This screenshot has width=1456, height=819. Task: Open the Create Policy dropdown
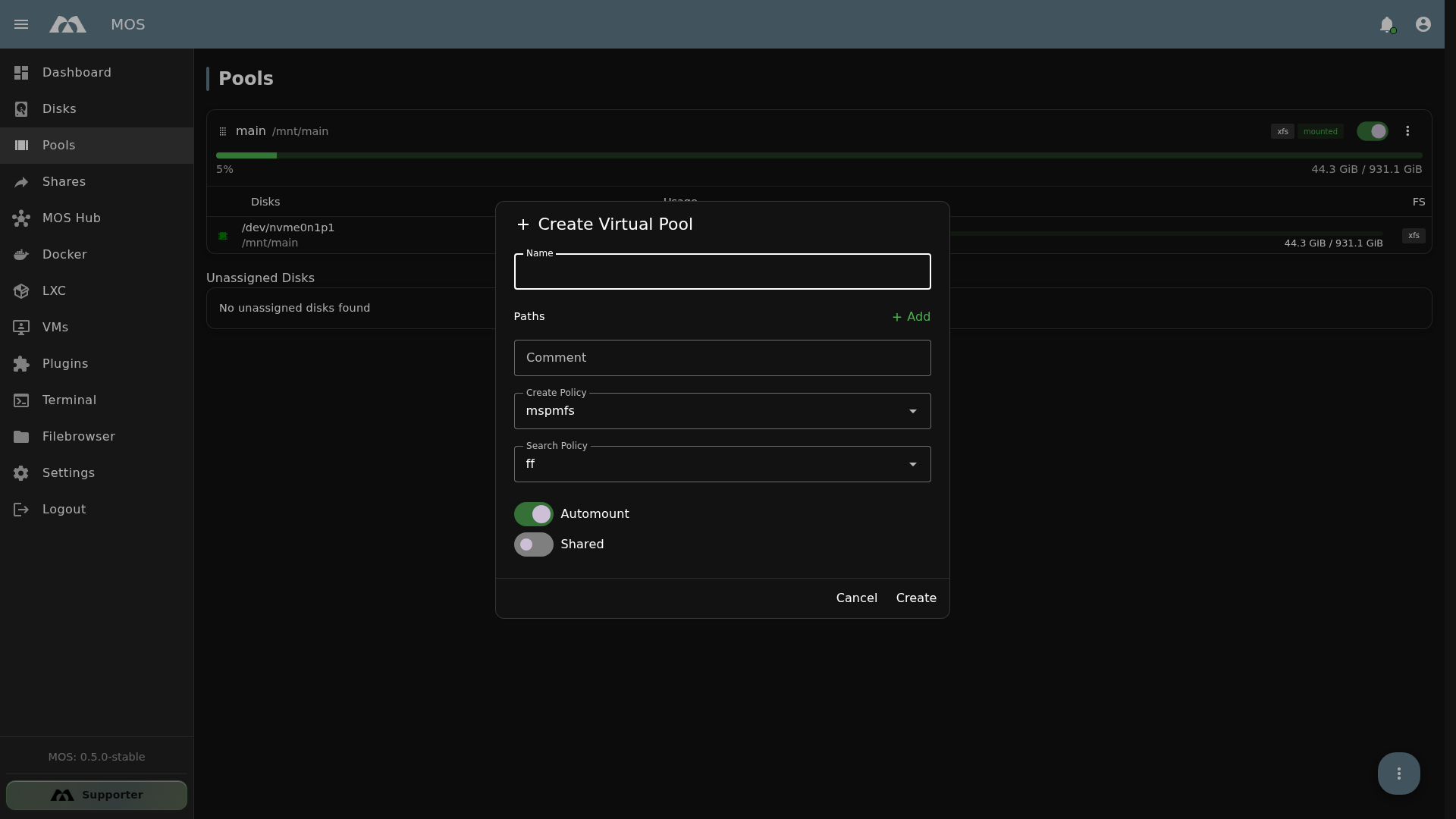tap(722, 411)
